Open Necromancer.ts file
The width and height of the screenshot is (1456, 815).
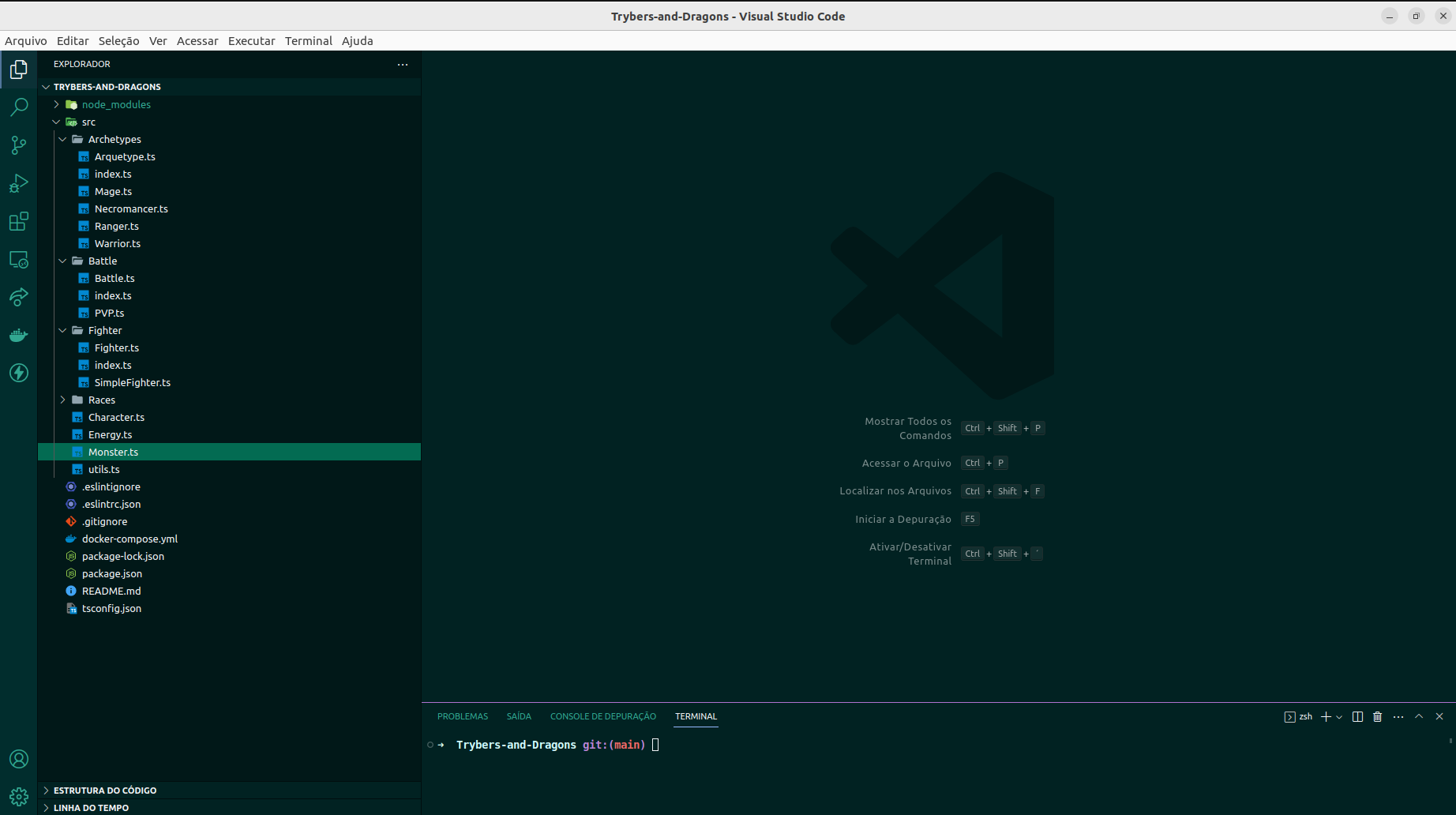pos(229,208)
